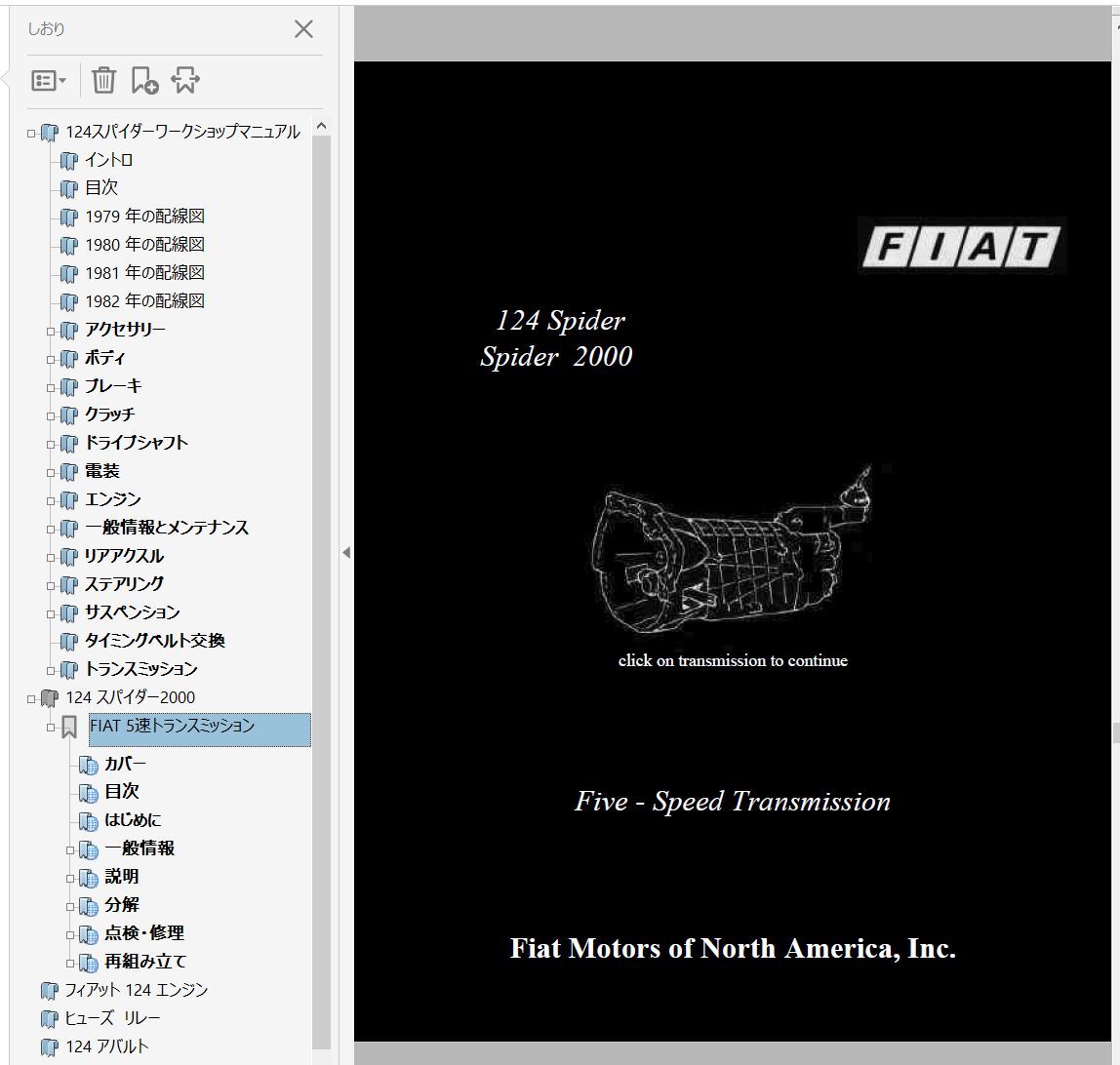The image size is (1120, 1065).
Task: Click the transmission drawing to continue
Action: [732, 550]
